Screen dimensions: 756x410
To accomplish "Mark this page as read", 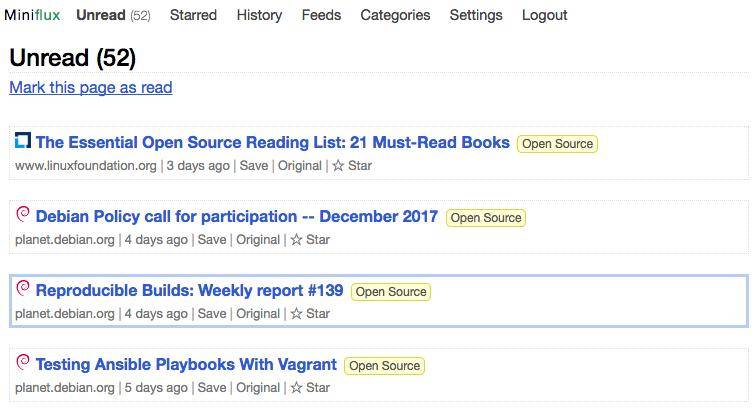I will coord(91,88).
